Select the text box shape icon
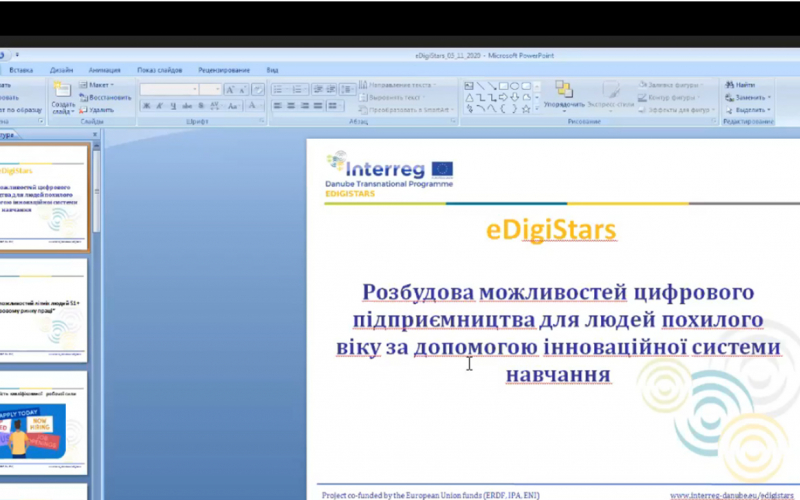 pos(469,86)
